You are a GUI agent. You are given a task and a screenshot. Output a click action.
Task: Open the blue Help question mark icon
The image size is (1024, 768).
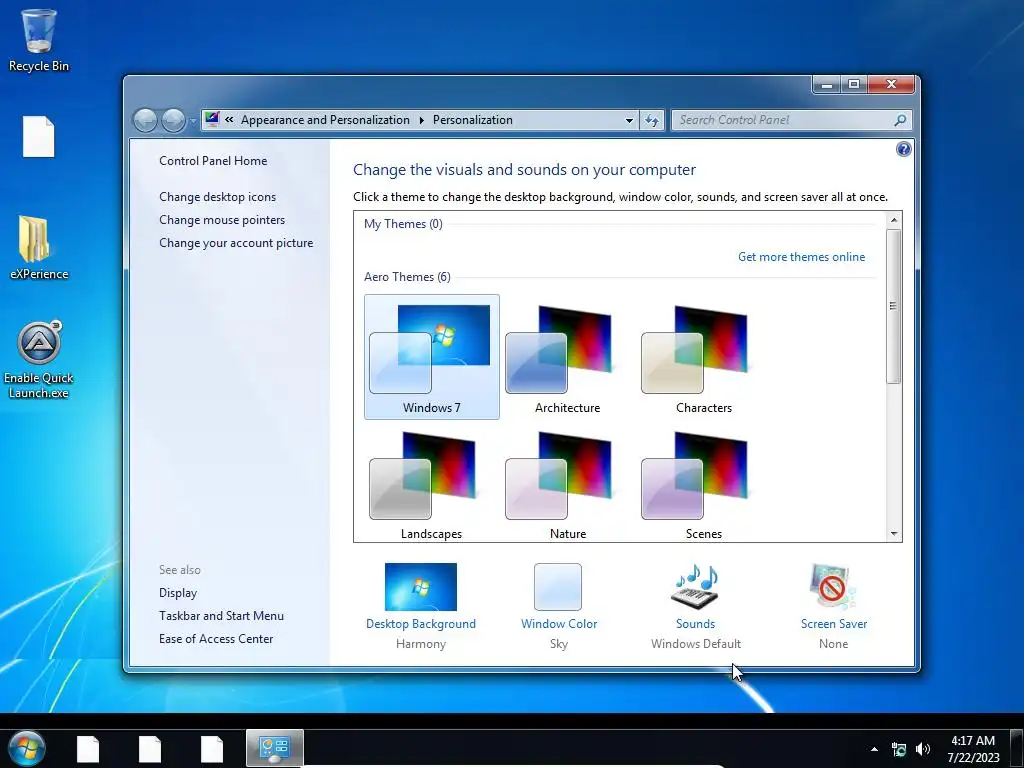pyautogui.click(x=903, y=150)
